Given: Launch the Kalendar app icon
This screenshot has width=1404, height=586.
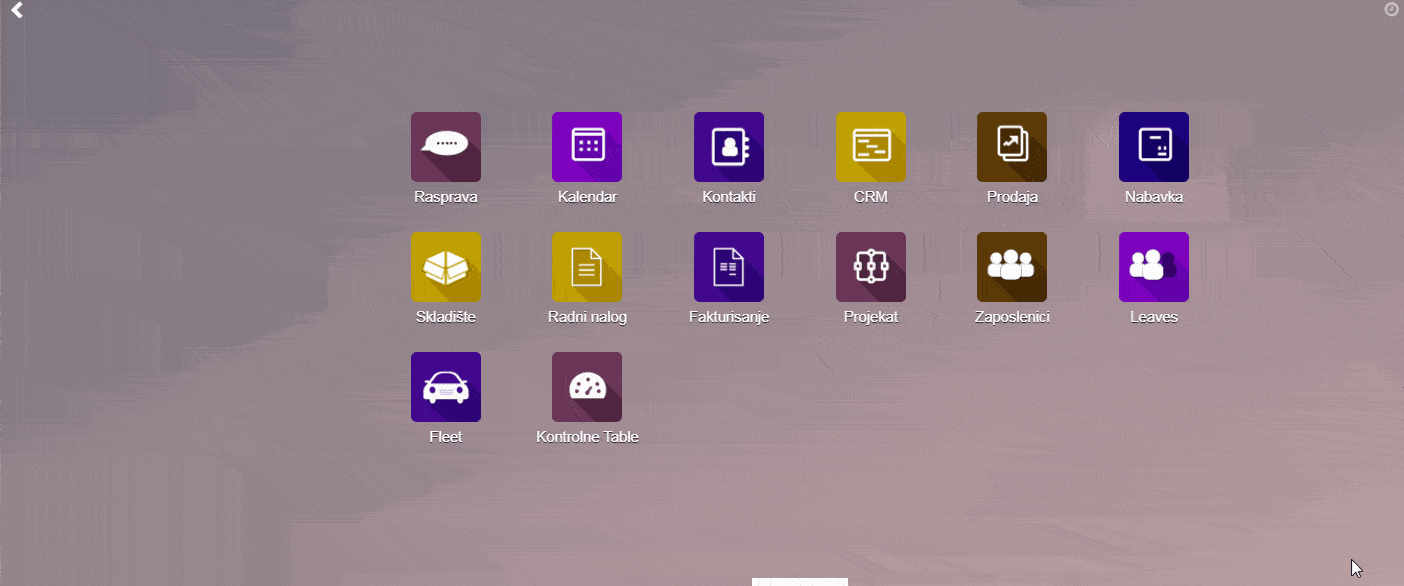Looking at the screenshot, I should point(587,147).
